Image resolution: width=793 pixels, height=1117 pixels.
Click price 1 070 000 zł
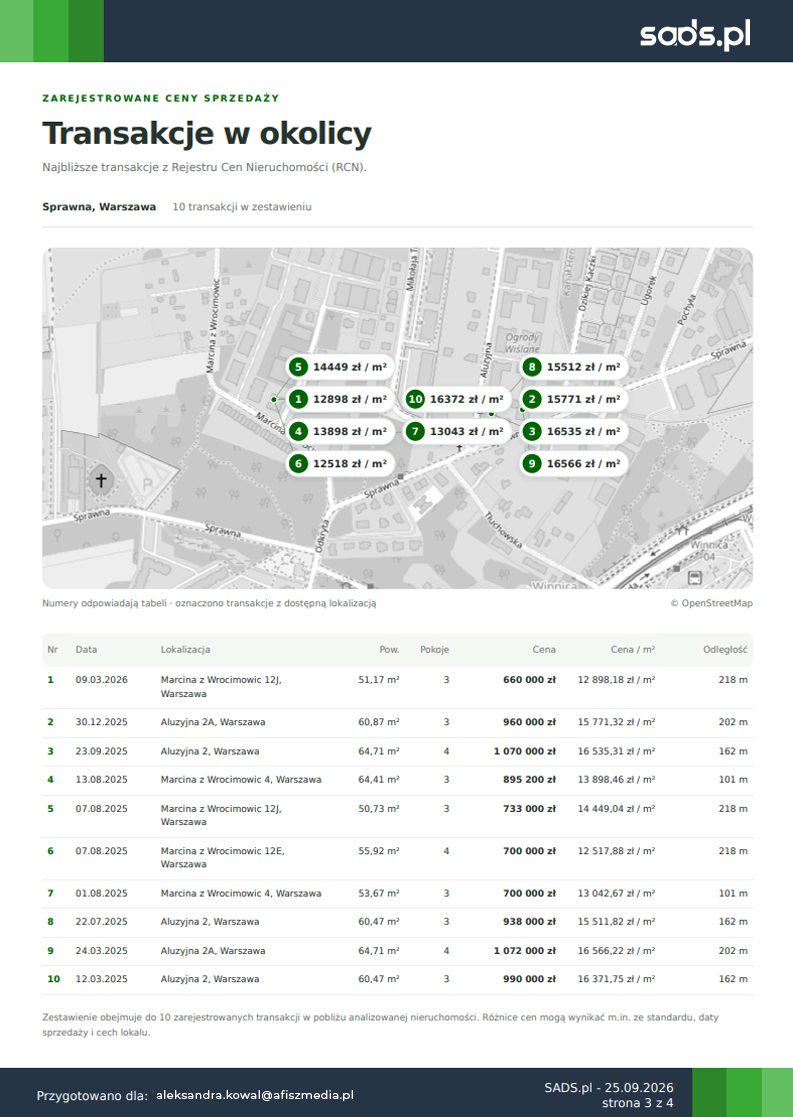pos(524,752)
